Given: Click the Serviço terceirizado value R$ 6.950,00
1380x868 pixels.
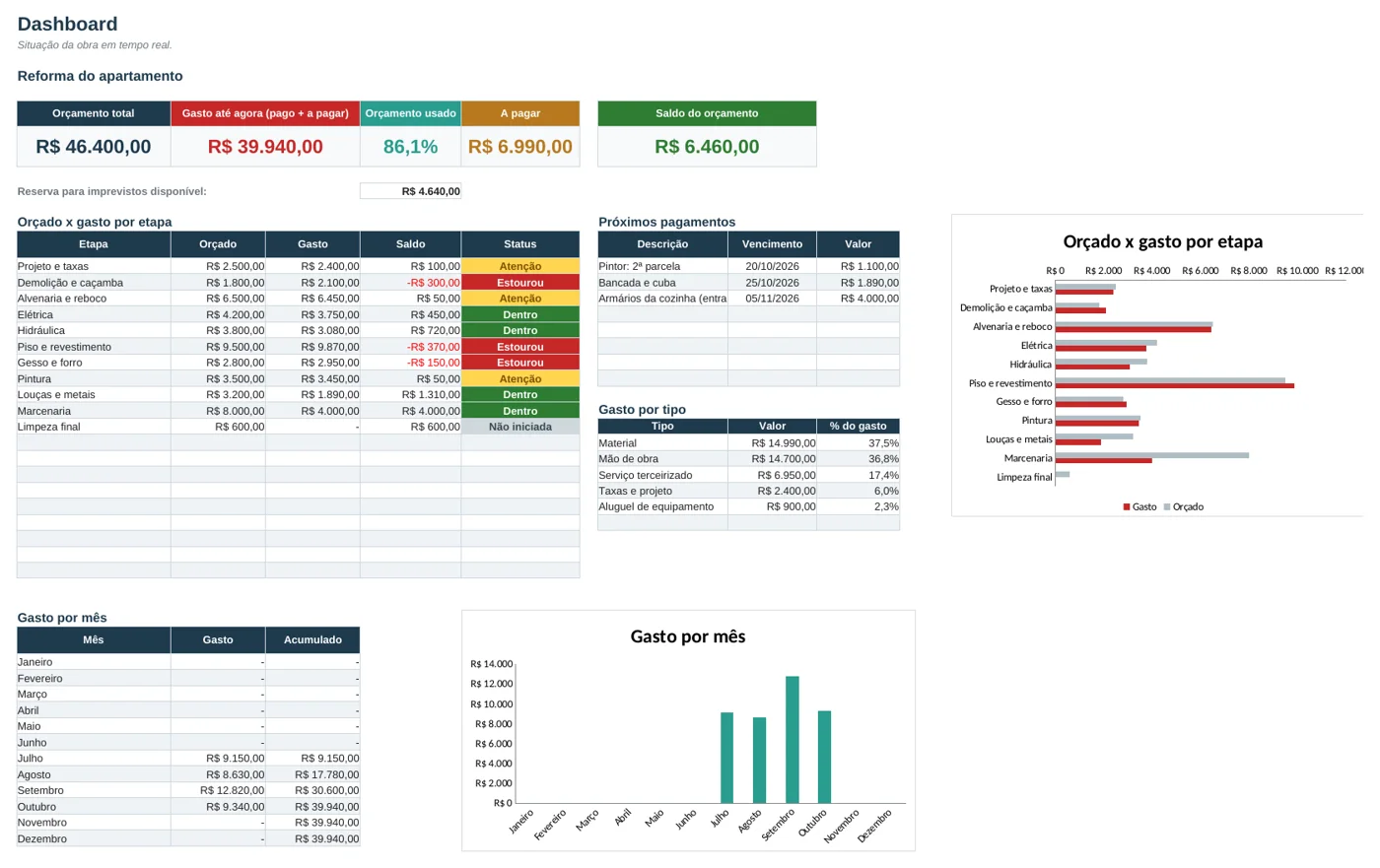Looking at the screenshot, I should (x=772, y=475).
